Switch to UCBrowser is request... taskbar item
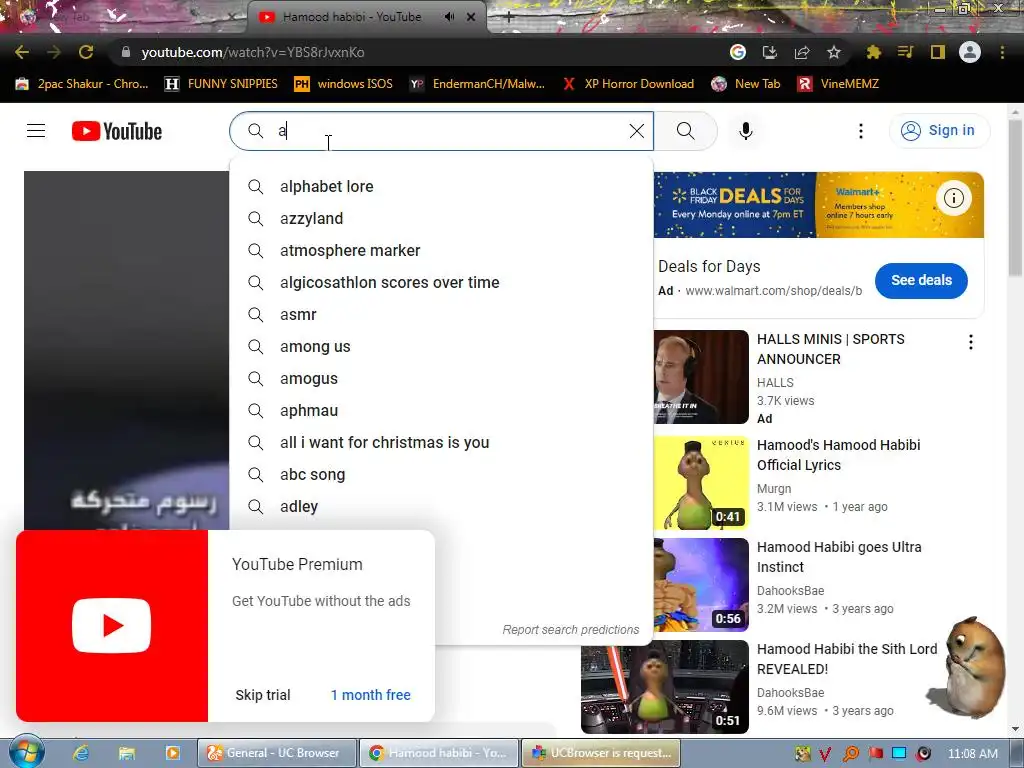1024x768 pixels. pyautogui.click(x=601, y=753)
